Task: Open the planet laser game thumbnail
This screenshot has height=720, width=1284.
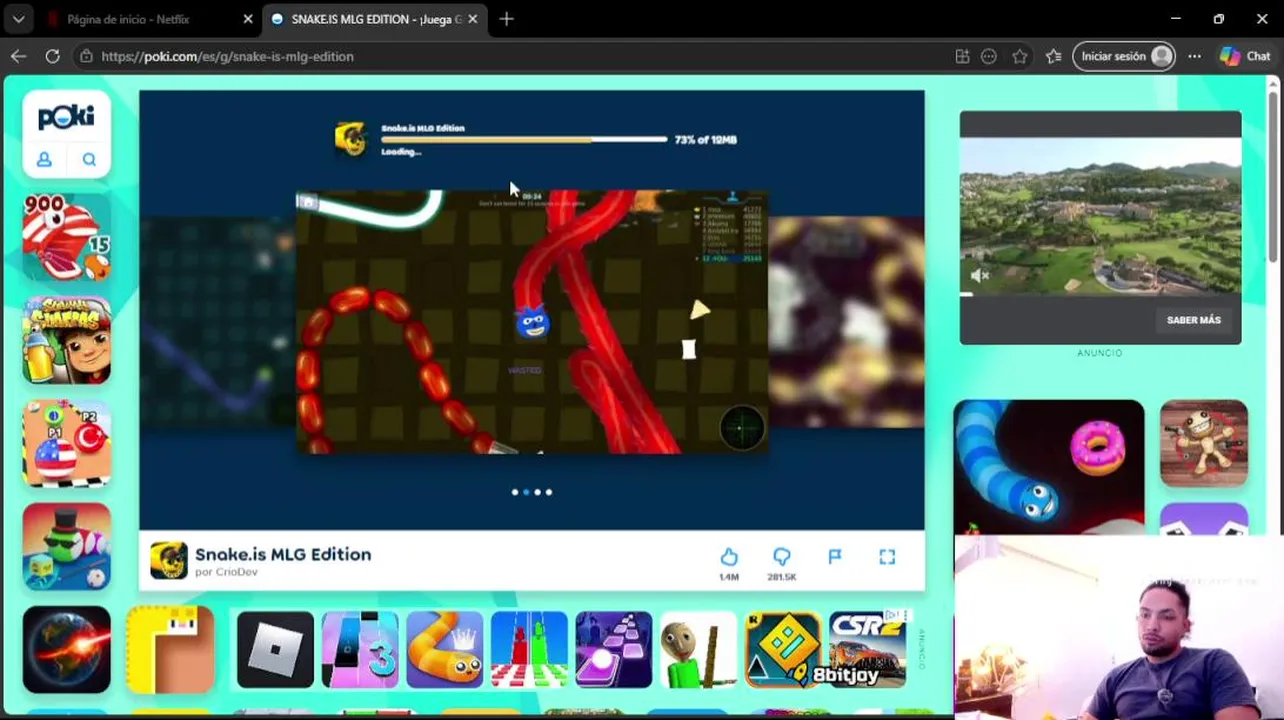Action: point(67,649)
